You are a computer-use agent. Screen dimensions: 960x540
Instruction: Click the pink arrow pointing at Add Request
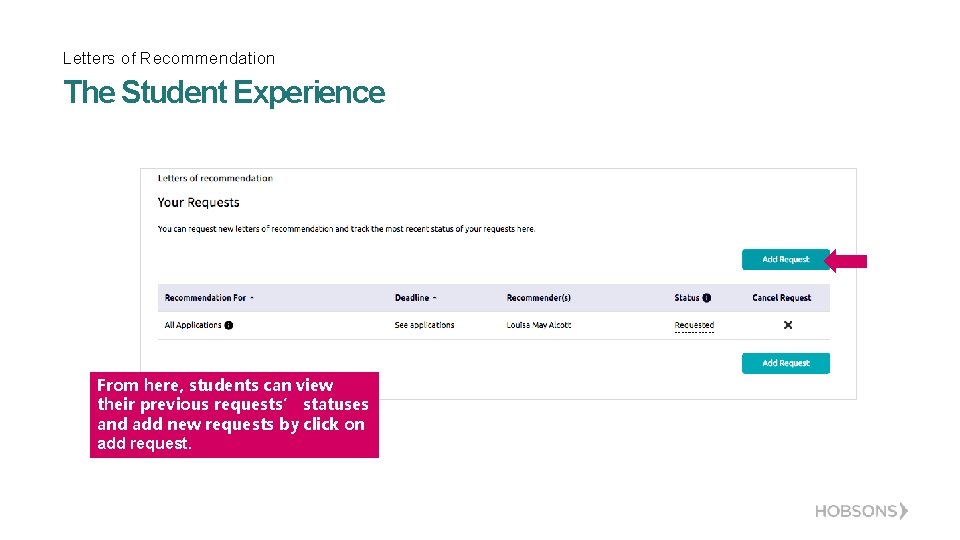pos(846,261)
